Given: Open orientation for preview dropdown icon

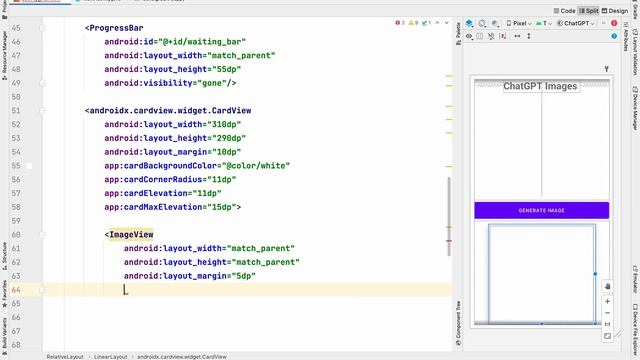Looking at the screenshot, I should pyautogui.click(x=482, y=23).
